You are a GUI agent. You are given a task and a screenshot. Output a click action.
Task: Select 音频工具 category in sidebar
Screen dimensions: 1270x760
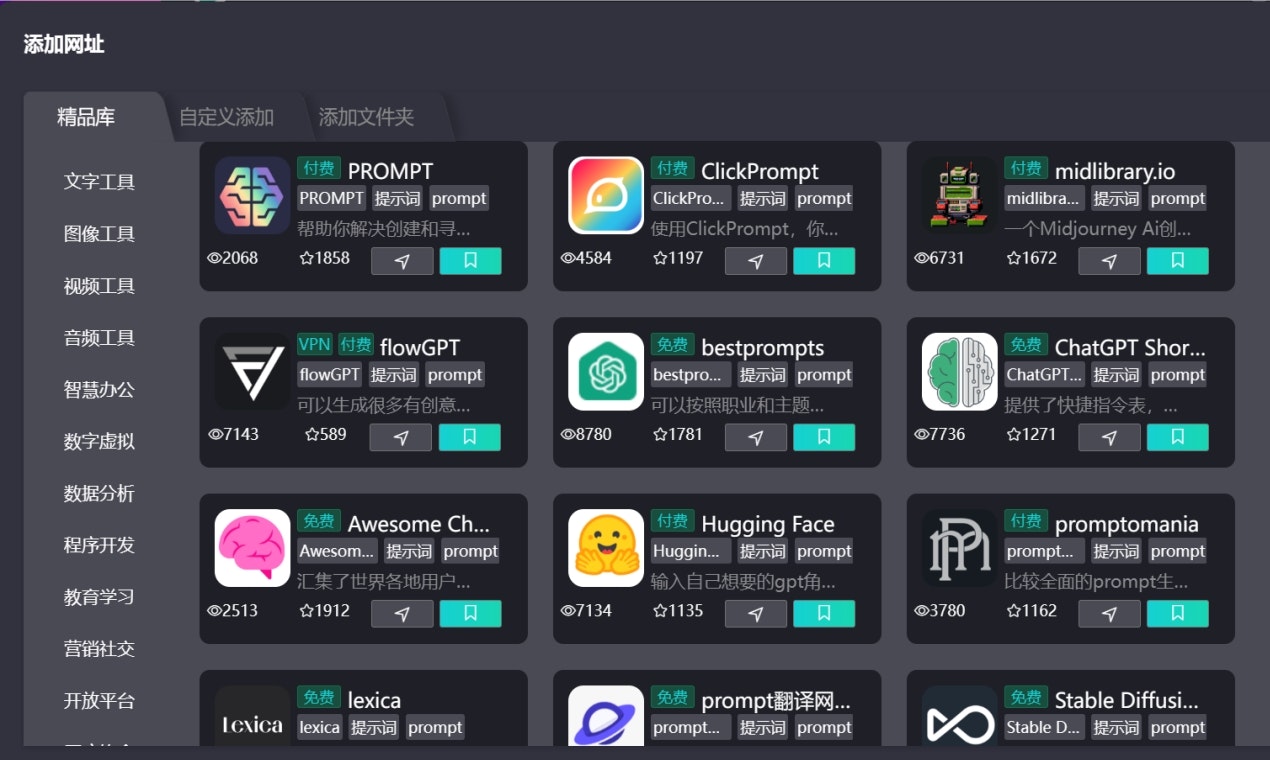pos(99,338)
